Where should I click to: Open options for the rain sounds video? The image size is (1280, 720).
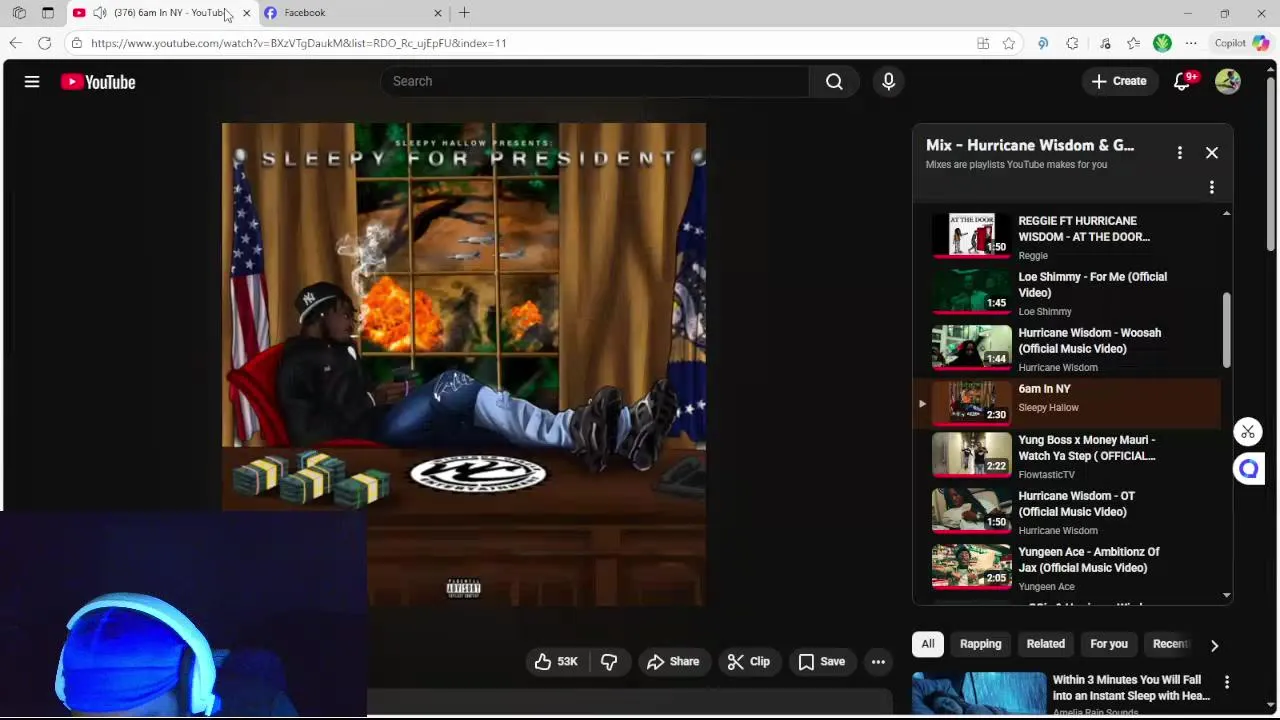click(x=1227, y=682)
